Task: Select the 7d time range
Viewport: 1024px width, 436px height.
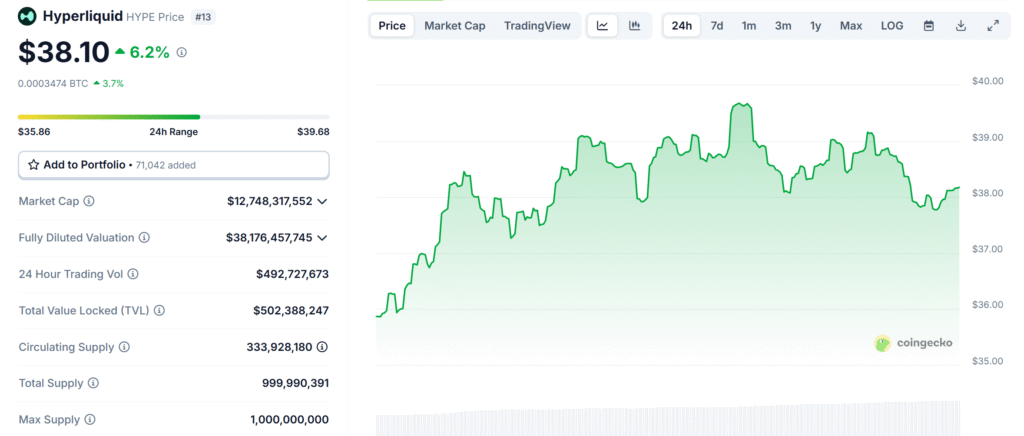Action: tap(717, 26)
